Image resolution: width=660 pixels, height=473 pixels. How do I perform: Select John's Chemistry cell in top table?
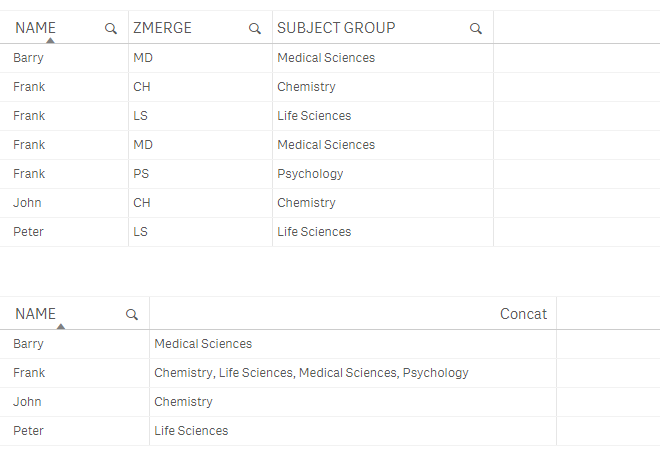pyautogui.click(x=306, y=203)
